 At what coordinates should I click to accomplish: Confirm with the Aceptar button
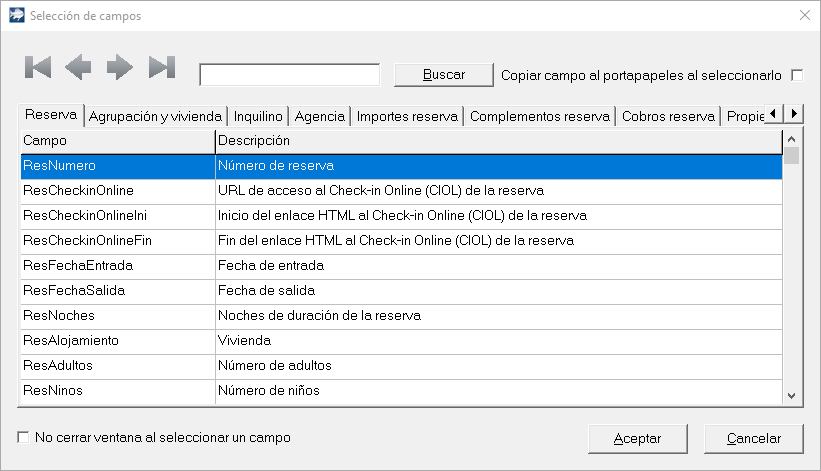point(637,438)
